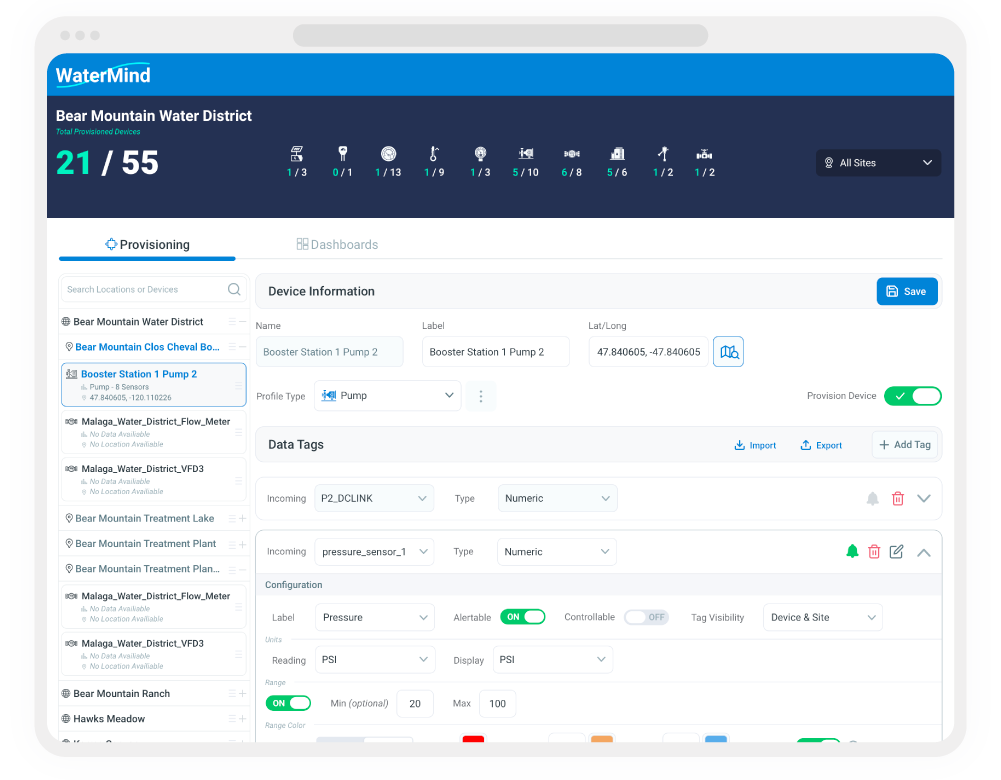Viewport: 1001px width, 780px height.
Task: Click the red range color swatch
Action: coord(473,739)
